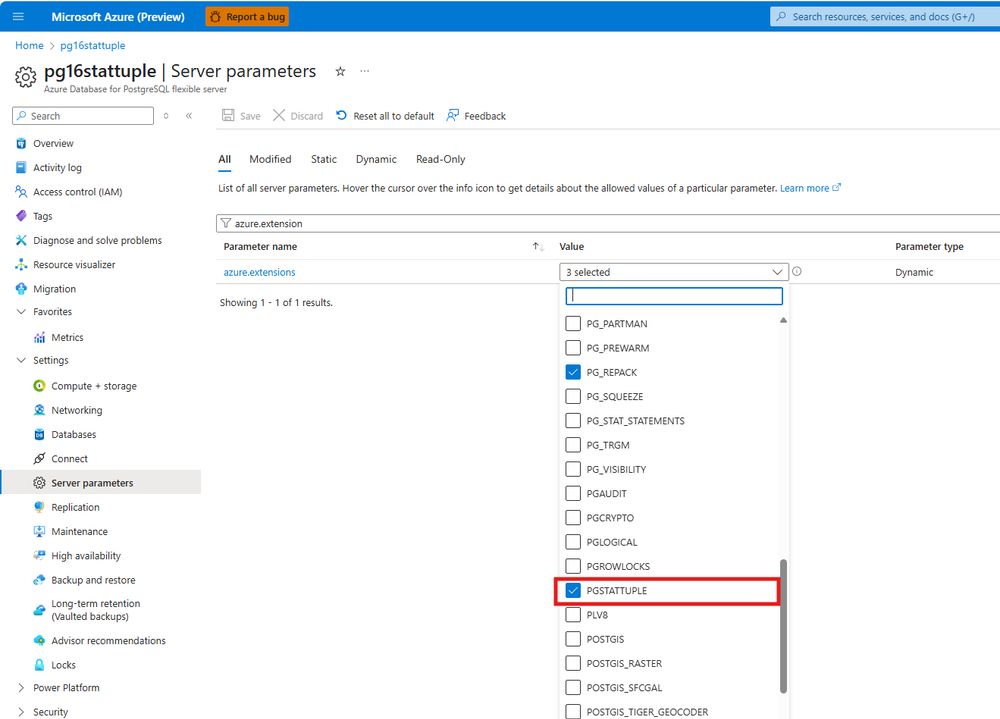This screenshot has height=719, width=1000.
Task: Expand the Power Platform section
Action: (x=21, y=688)
